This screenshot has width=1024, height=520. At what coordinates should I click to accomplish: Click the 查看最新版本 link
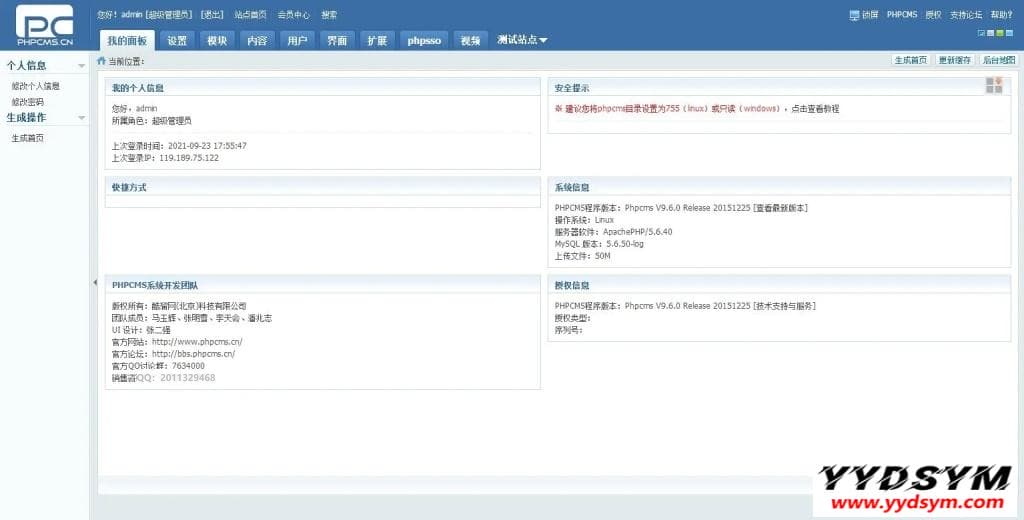780,208
